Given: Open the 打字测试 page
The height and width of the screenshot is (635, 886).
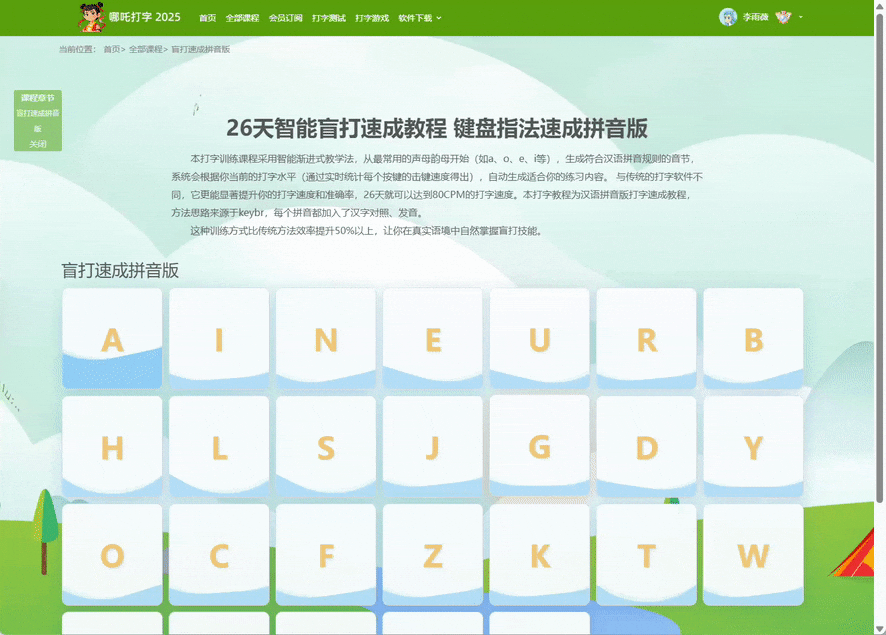Looking at the screenshot, I should (328, 18).
